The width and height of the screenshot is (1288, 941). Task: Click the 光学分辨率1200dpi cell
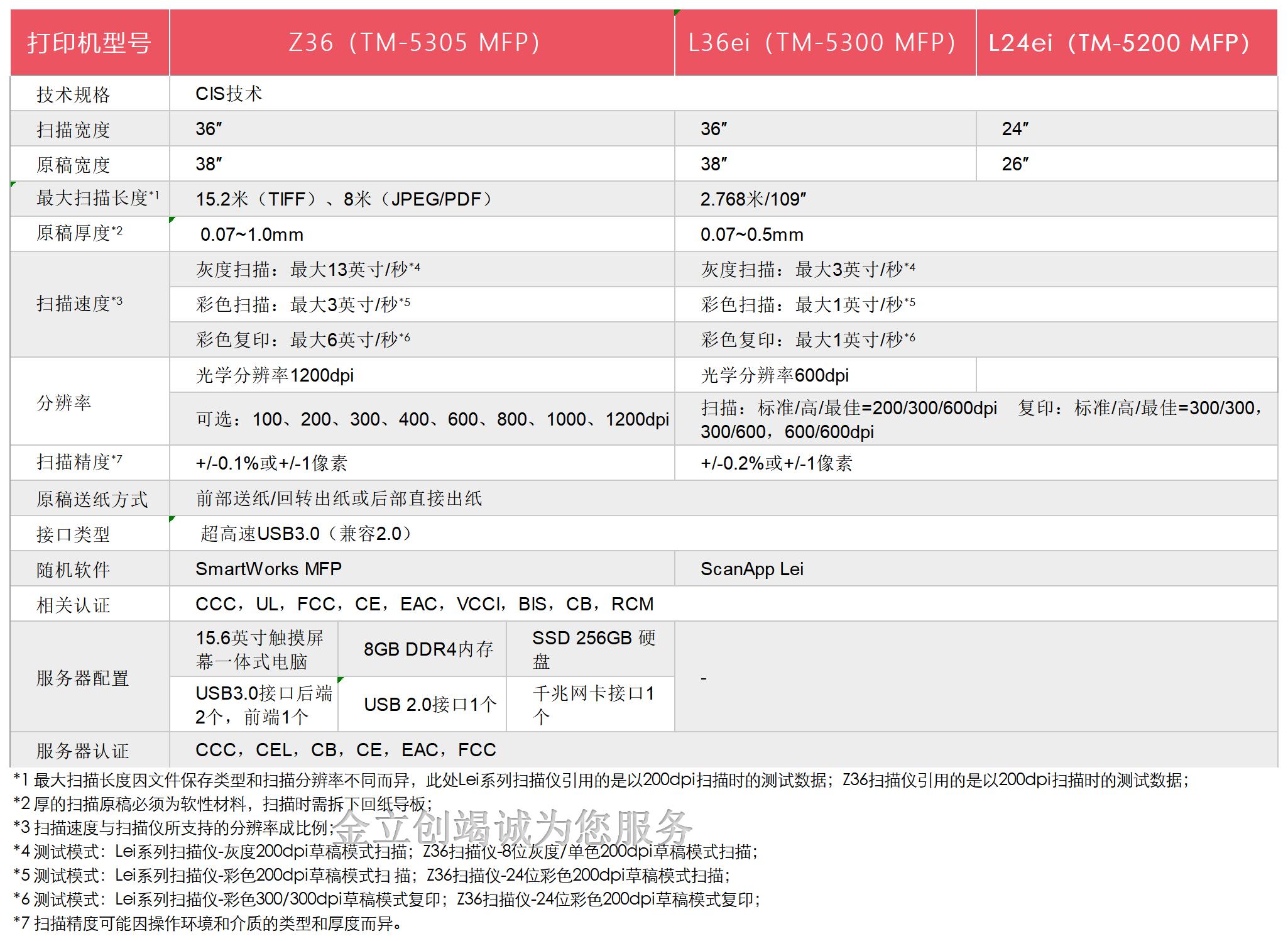coord(422,375)
